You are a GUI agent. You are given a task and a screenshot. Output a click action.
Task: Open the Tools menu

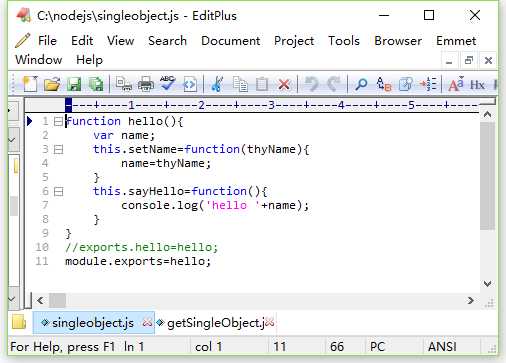click(344, 41)
